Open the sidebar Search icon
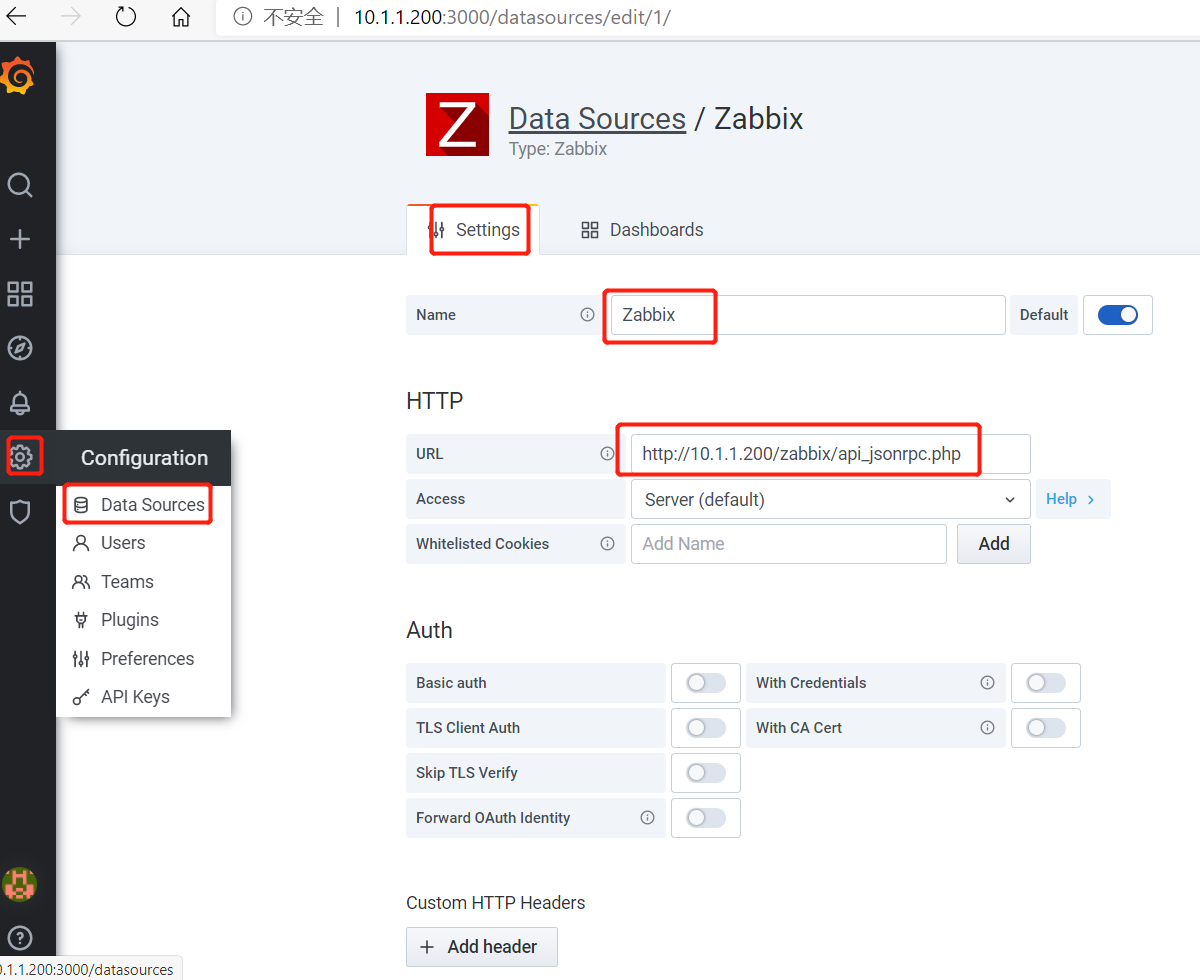Image resolution: width=1200 pixels, height=980 pixels. pyautogui.click(x=20, y=185)
